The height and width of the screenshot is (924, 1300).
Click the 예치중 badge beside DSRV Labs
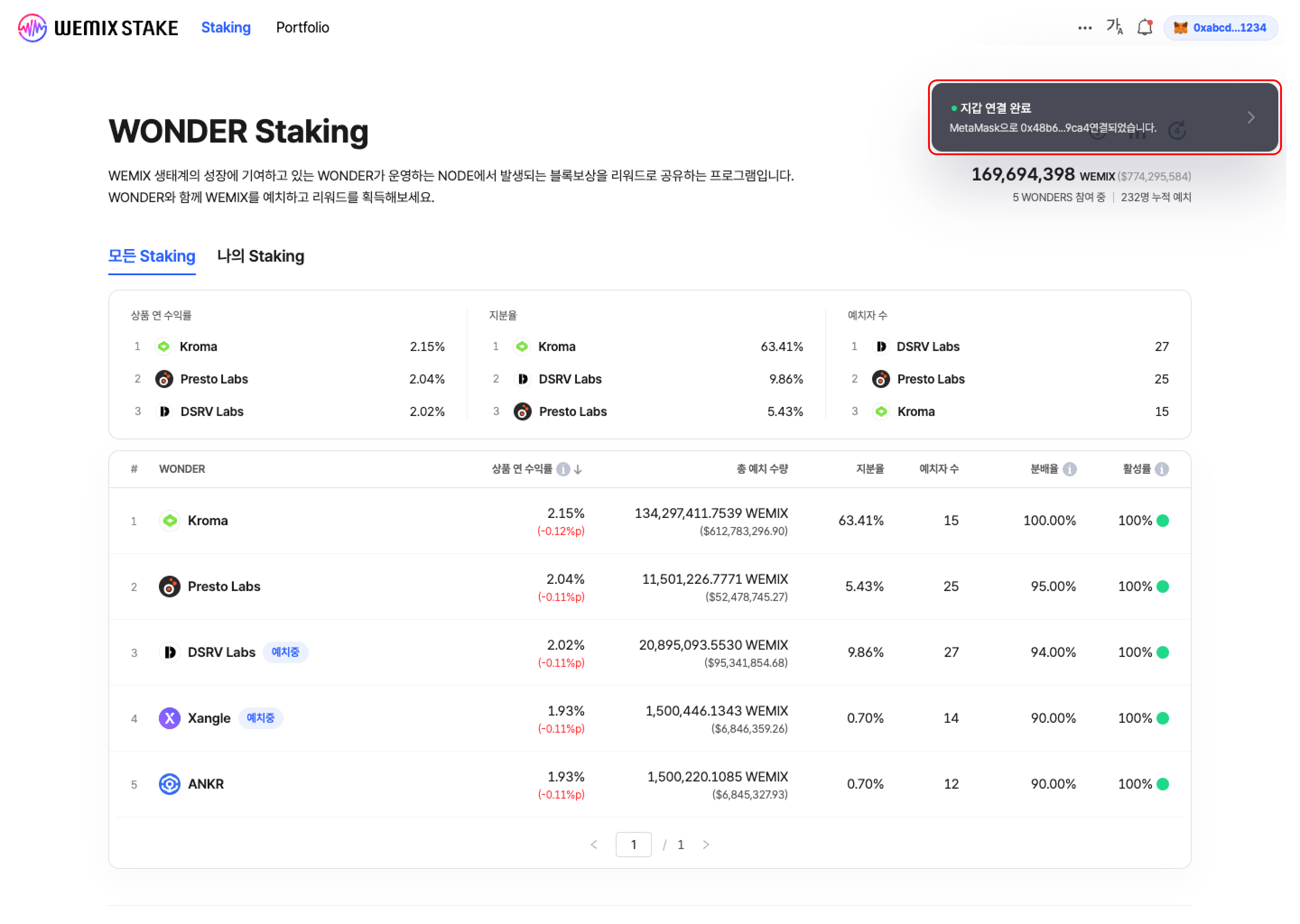click(285, 652)
